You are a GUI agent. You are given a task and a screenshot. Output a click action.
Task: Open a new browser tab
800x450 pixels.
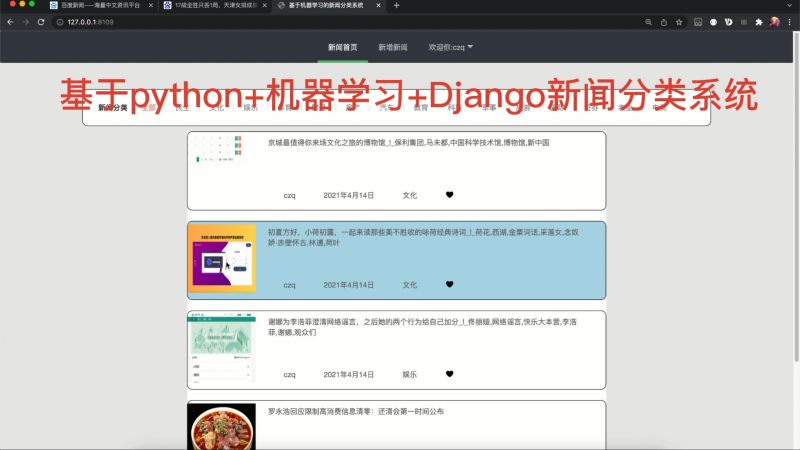click(396, 5)
